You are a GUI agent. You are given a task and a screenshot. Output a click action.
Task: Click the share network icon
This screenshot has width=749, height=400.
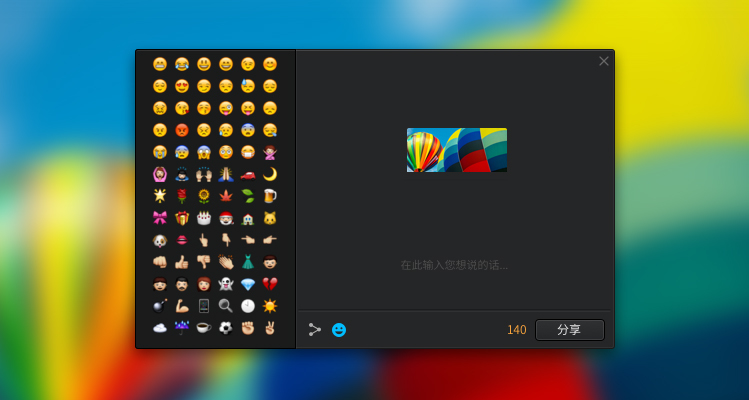coord(314,330)
